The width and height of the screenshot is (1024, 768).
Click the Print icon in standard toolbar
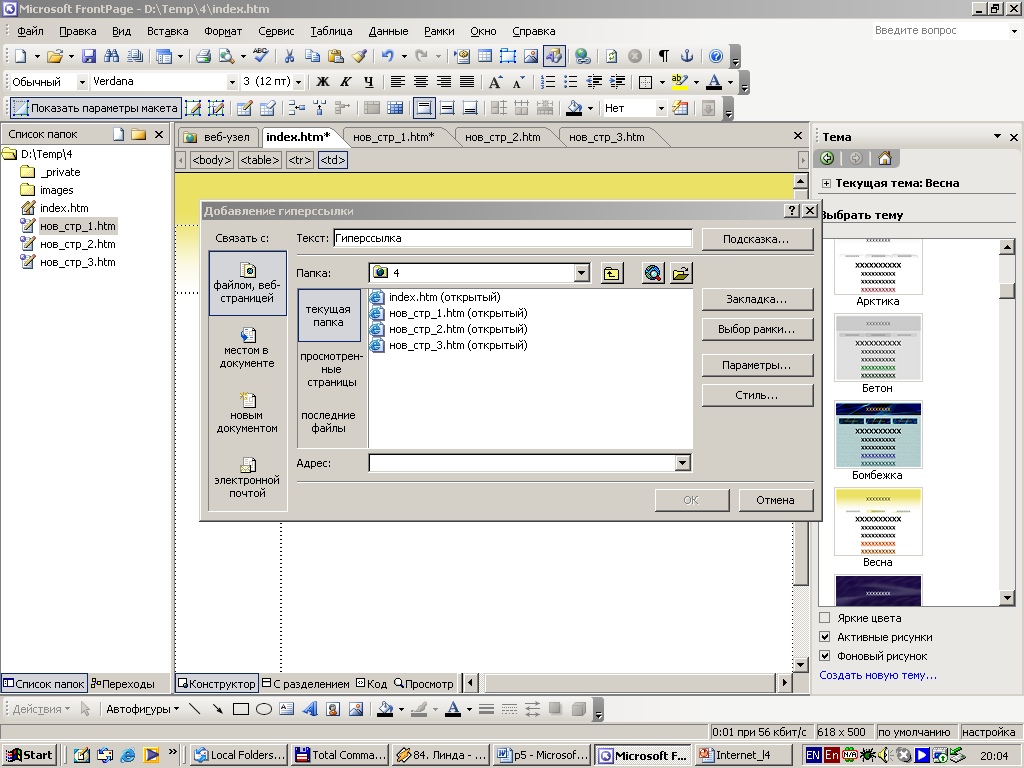(x=203, y=56)
